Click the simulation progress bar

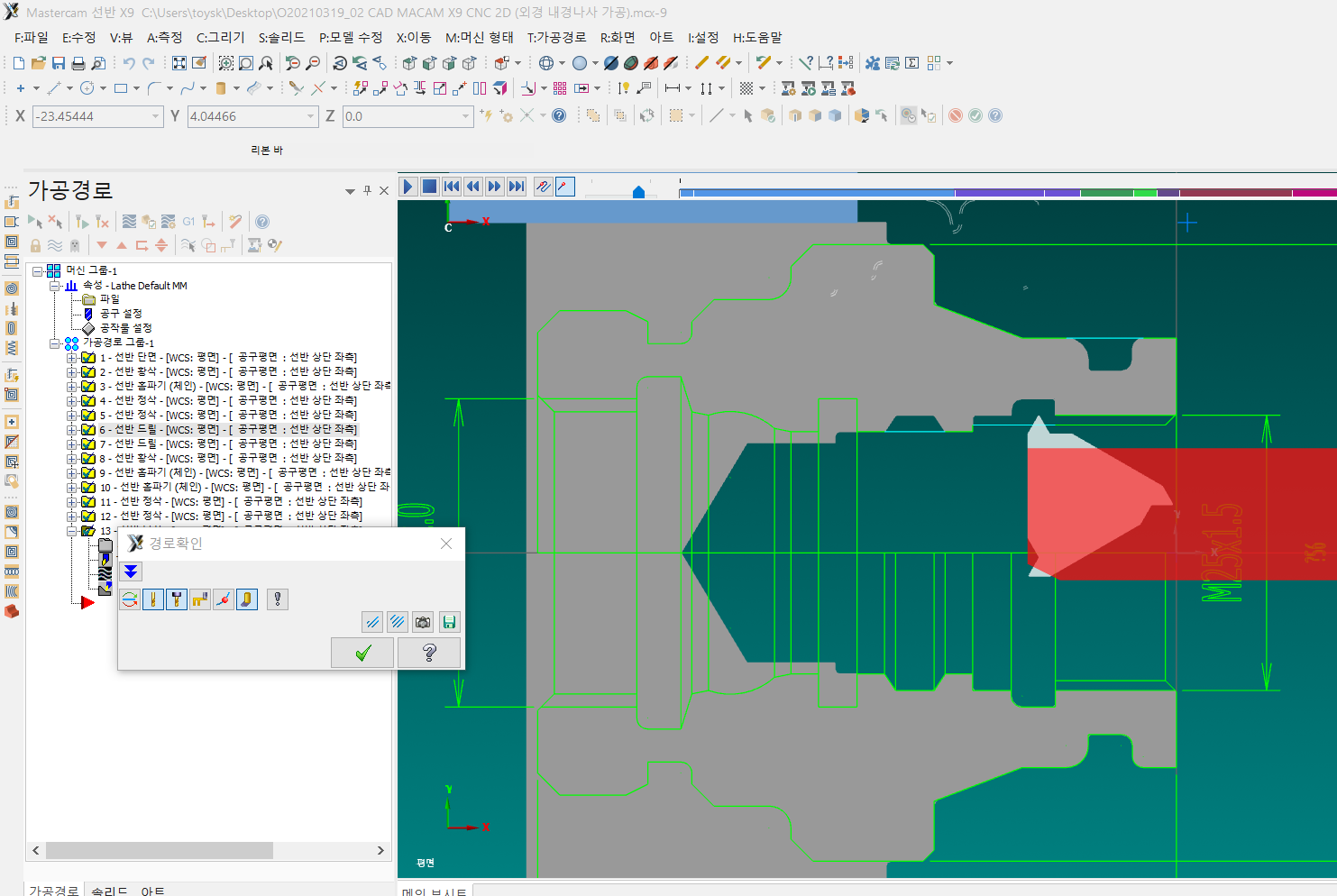1008,193
